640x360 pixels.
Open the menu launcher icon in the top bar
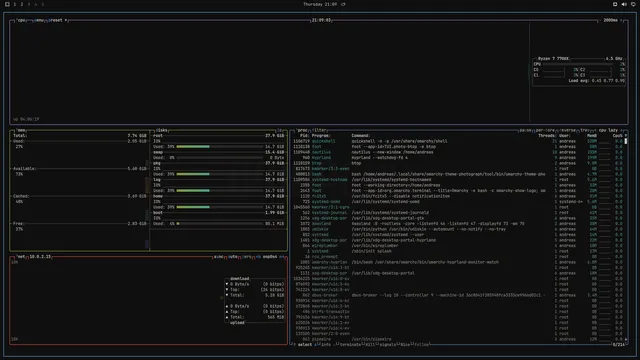pos(7,4)
